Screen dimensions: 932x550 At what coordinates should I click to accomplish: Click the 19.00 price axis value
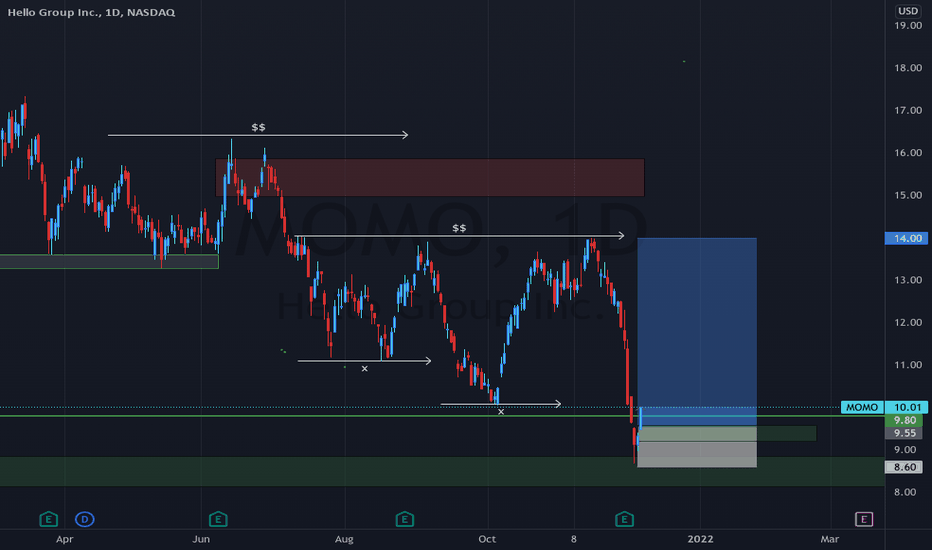908,25
